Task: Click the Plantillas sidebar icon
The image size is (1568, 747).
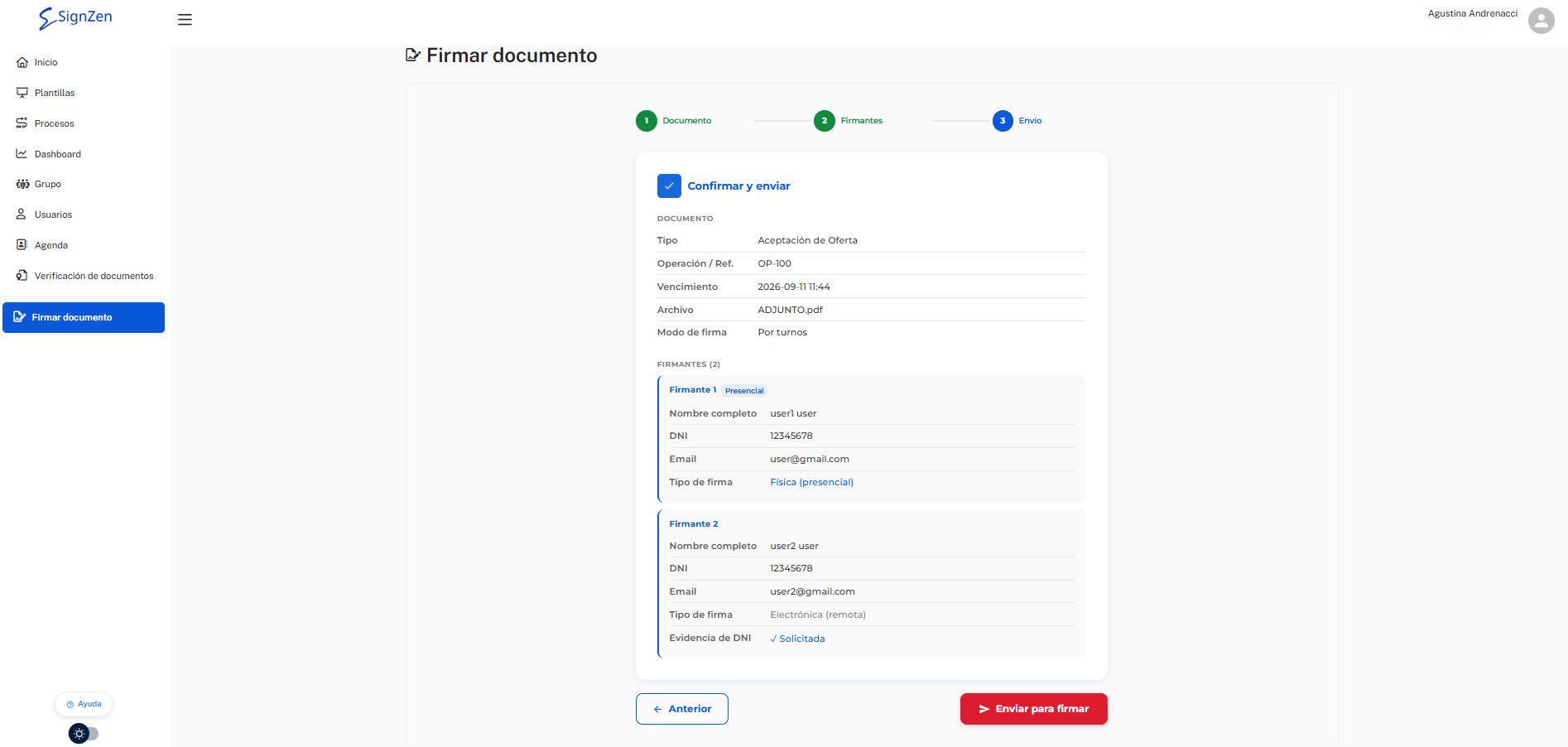Action: point(22,93)
